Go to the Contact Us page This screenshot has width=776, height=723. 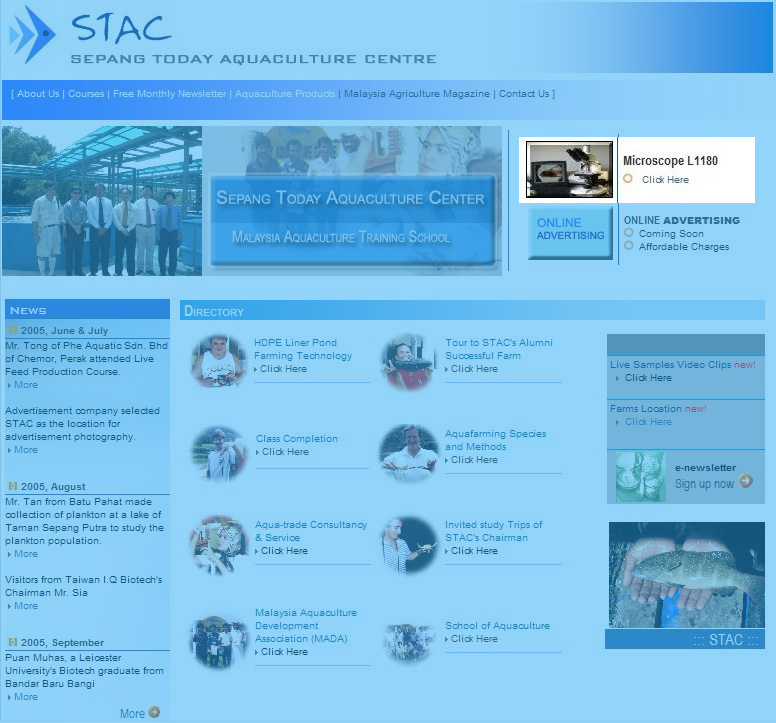coord(524,94)
